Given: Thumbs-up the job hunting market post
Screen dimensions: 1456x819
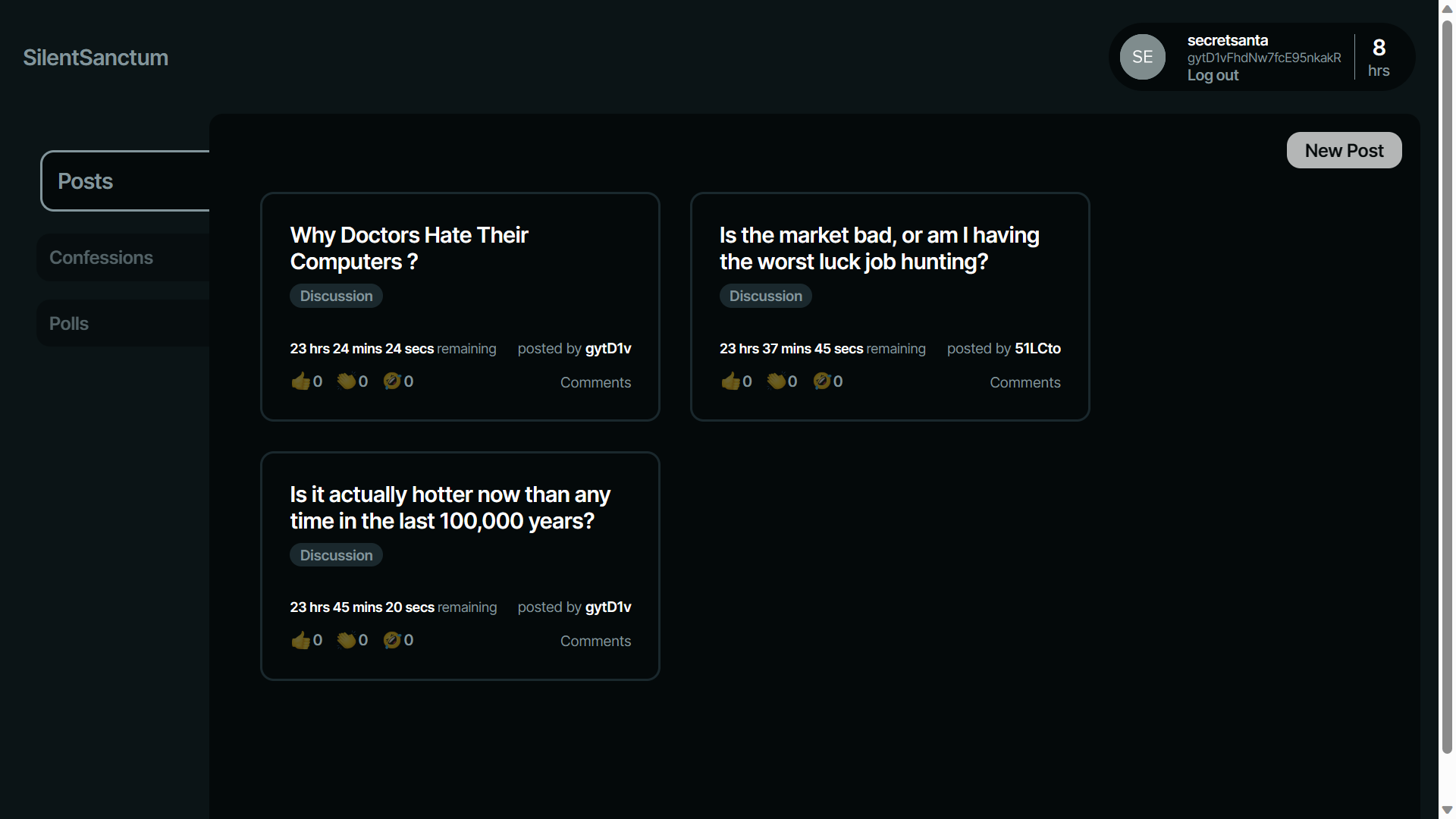Looking at the screenshot, I should [x=730, y=381].
